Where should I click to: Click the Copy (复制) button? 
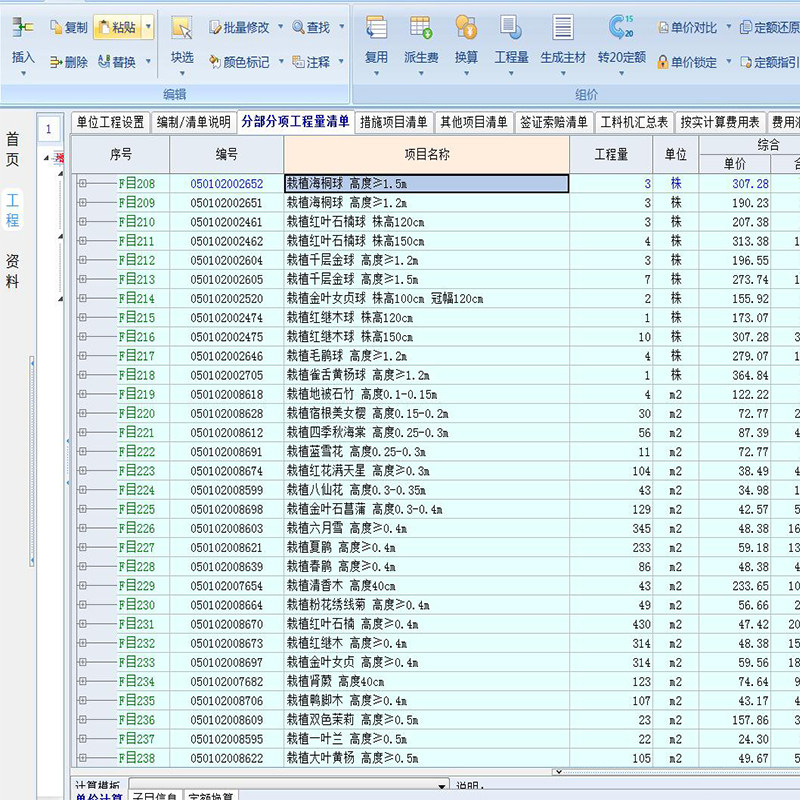coord(69,28)
